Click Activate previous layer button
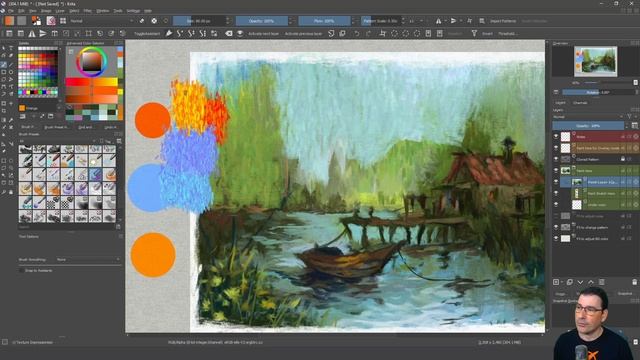 click(x=303, y=34)
